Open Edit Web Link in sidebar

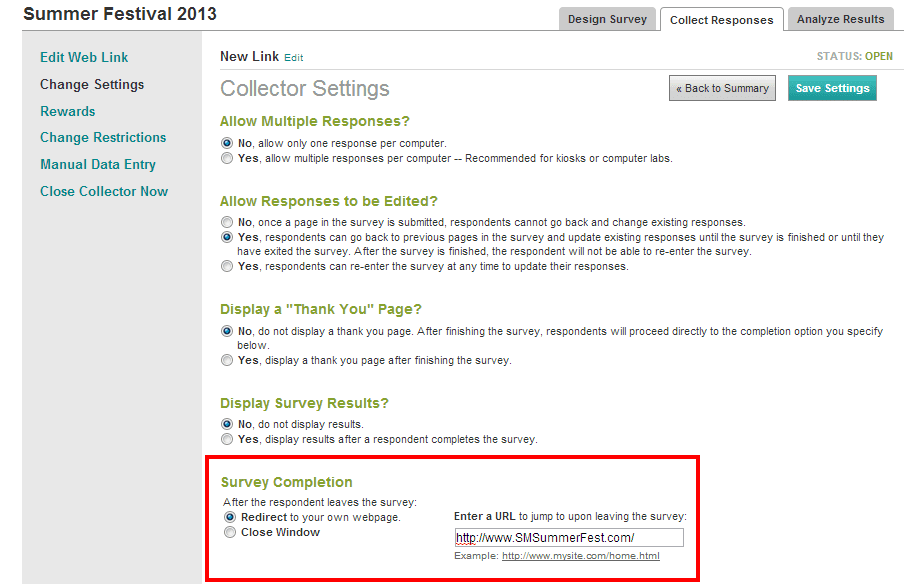pyautogui.click(x=84, y=58)
